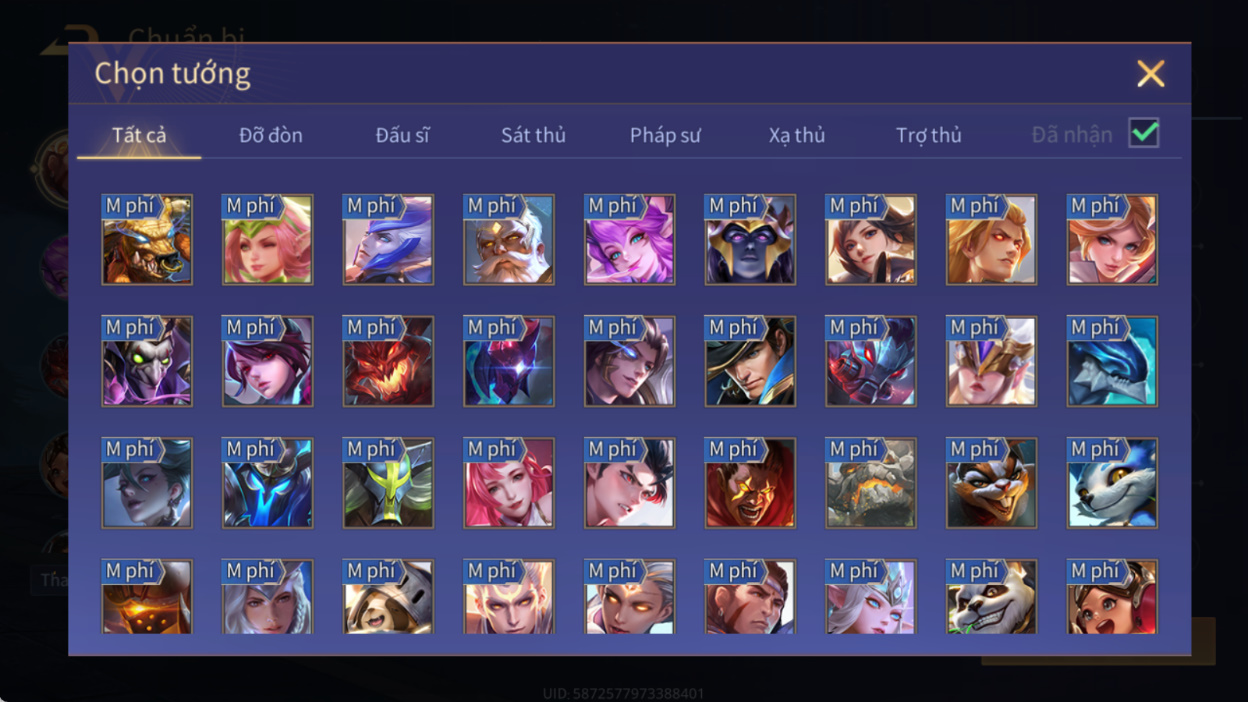1248x702 pixels.
Task: Switch to the Đỡ đòn tab
Action: [271, 135]
